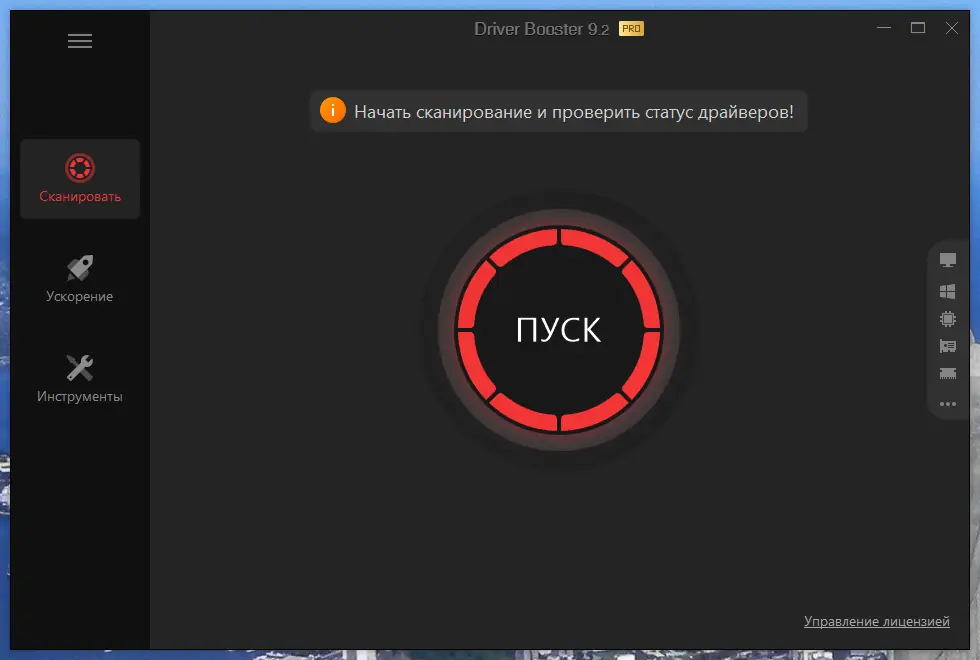
Task: Click the monitor info icon on the right
Action: click(x=946, y=258)
